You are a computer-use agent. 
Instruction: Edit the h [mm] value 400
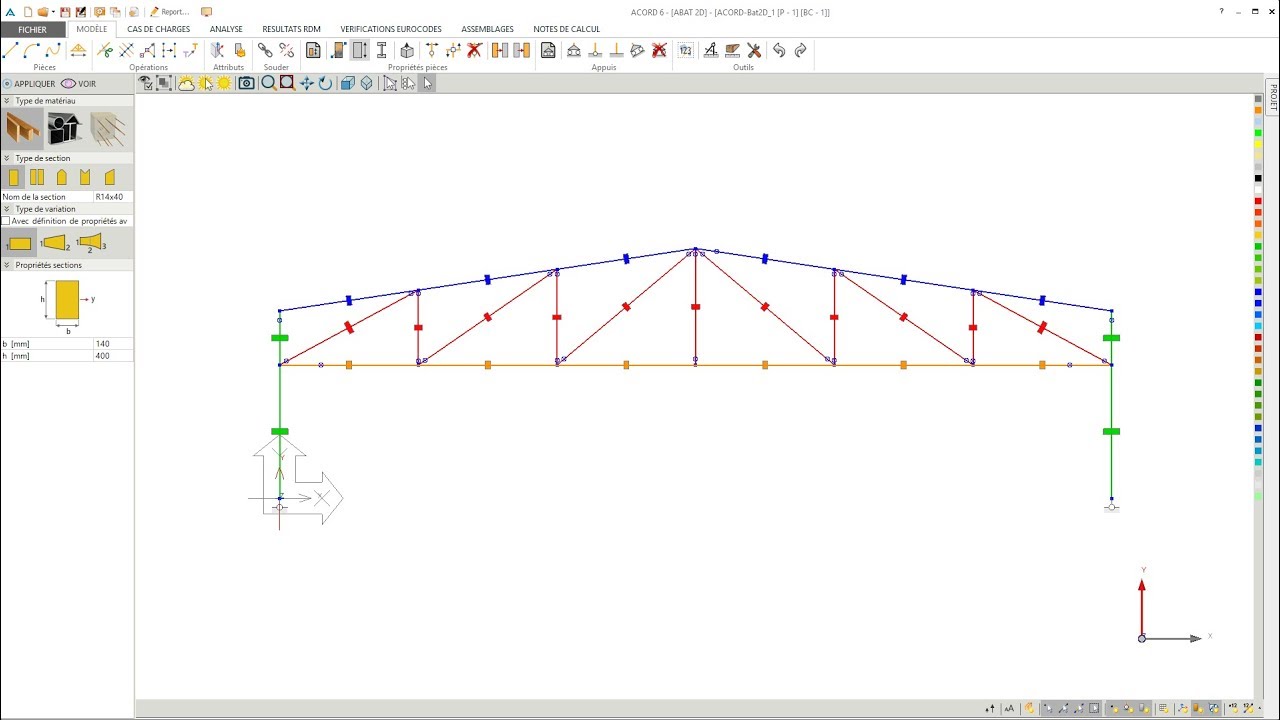tap(113, 355)
